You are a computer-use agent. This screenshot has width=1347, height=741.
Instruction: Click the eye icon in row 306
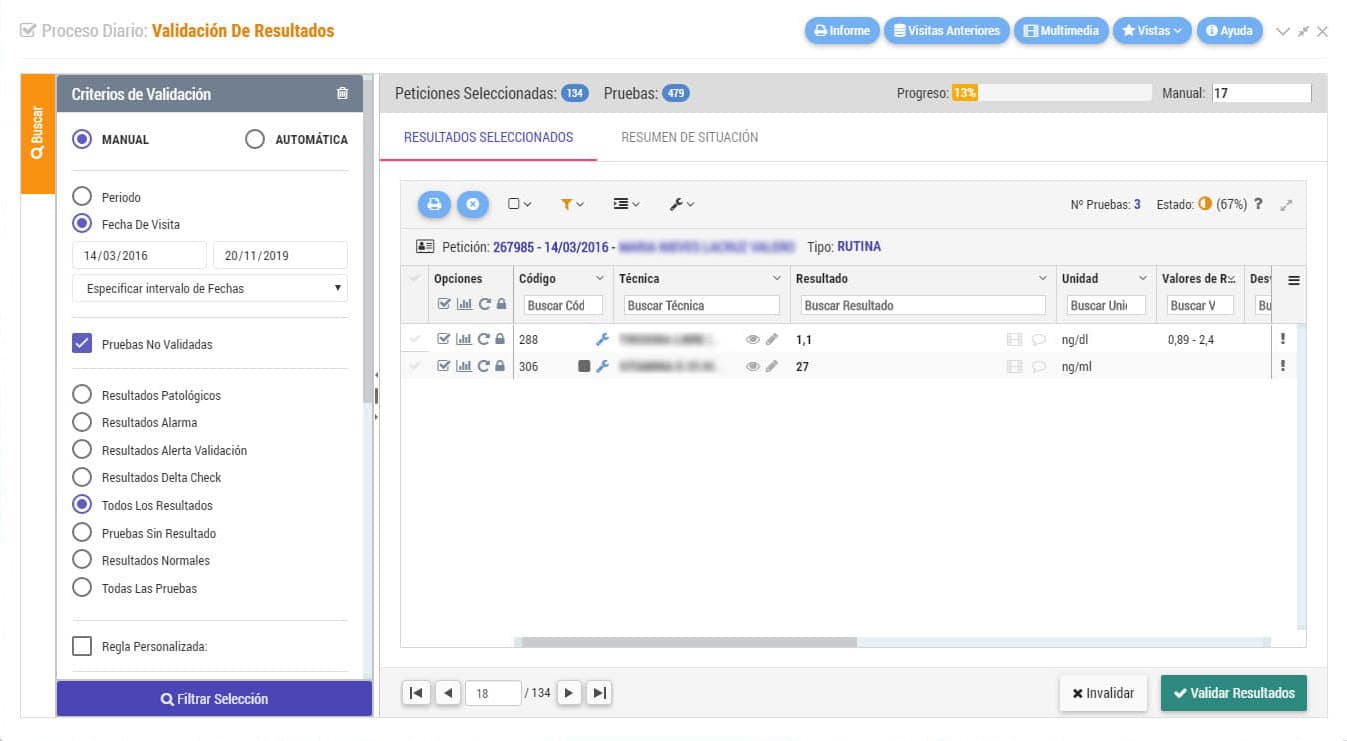click(x=753, y=367)
